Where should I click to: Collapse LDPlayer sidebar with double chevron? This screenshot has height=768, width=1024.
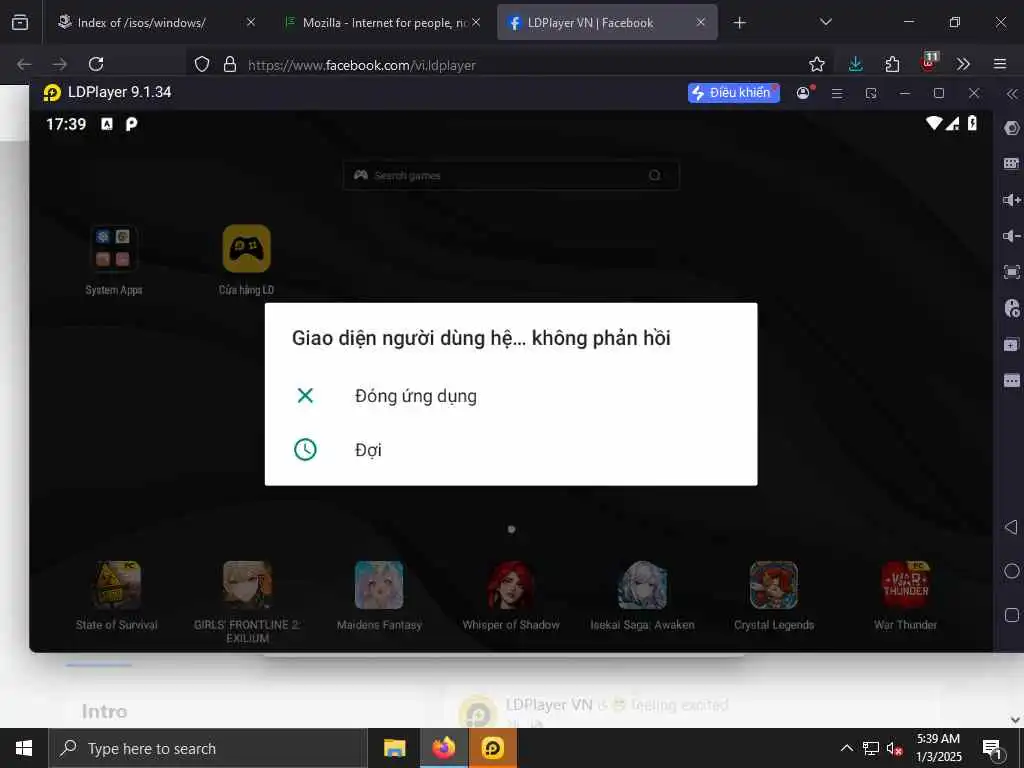(x=1012, y=94)
